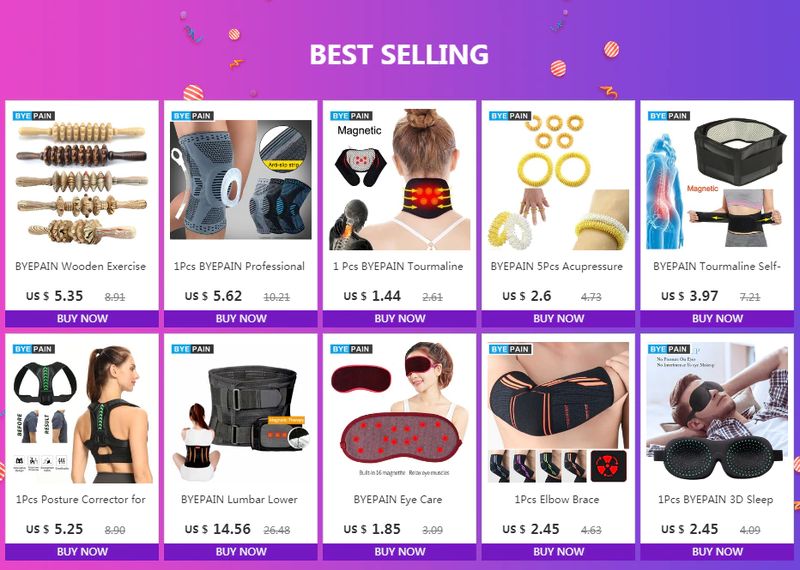
Task: View the tourmaline magnetic neck wrap image
Action: pyautogui.click(x=399, y=179)
